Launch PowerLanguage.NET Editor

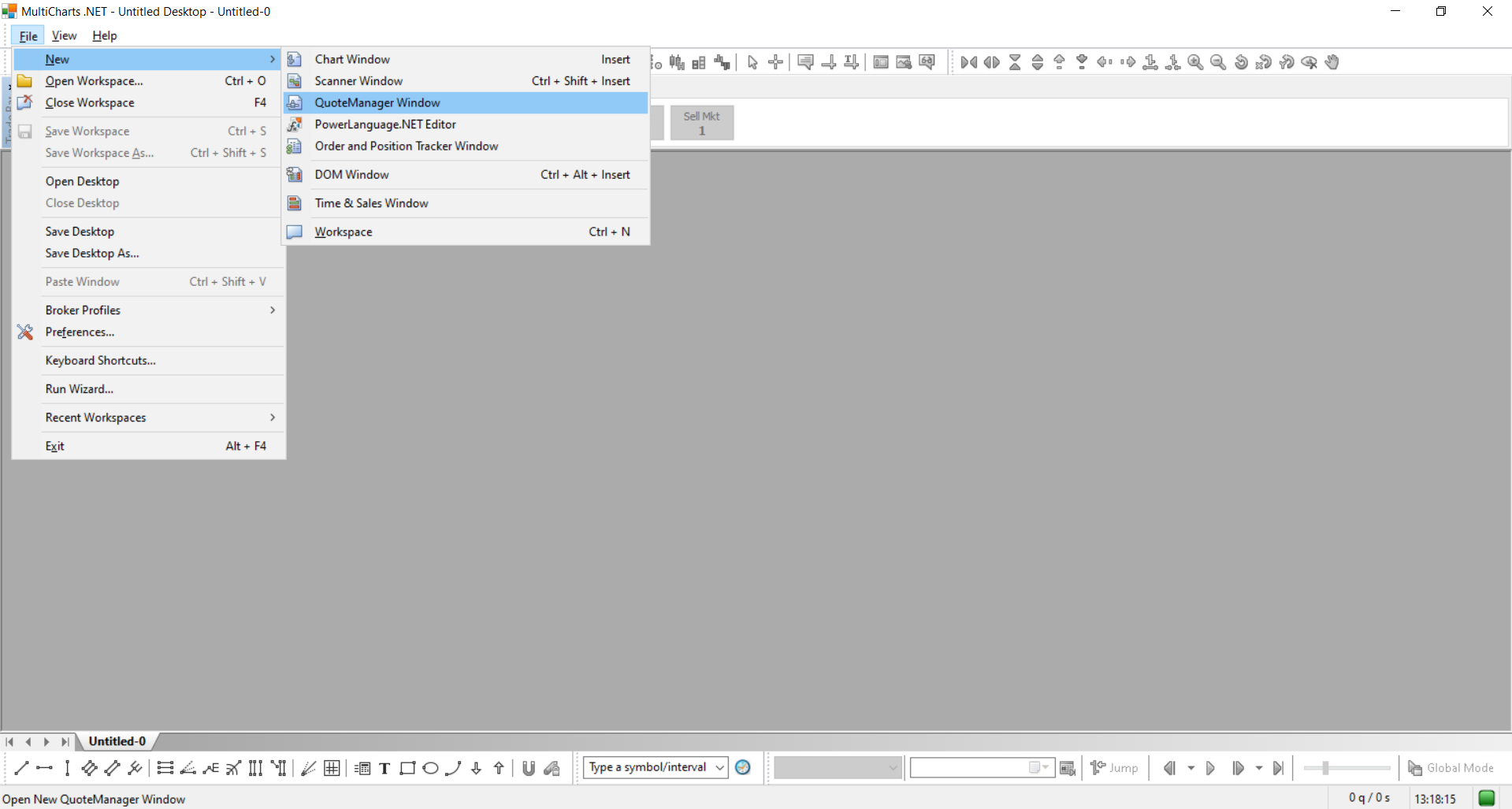click(466, 124)
